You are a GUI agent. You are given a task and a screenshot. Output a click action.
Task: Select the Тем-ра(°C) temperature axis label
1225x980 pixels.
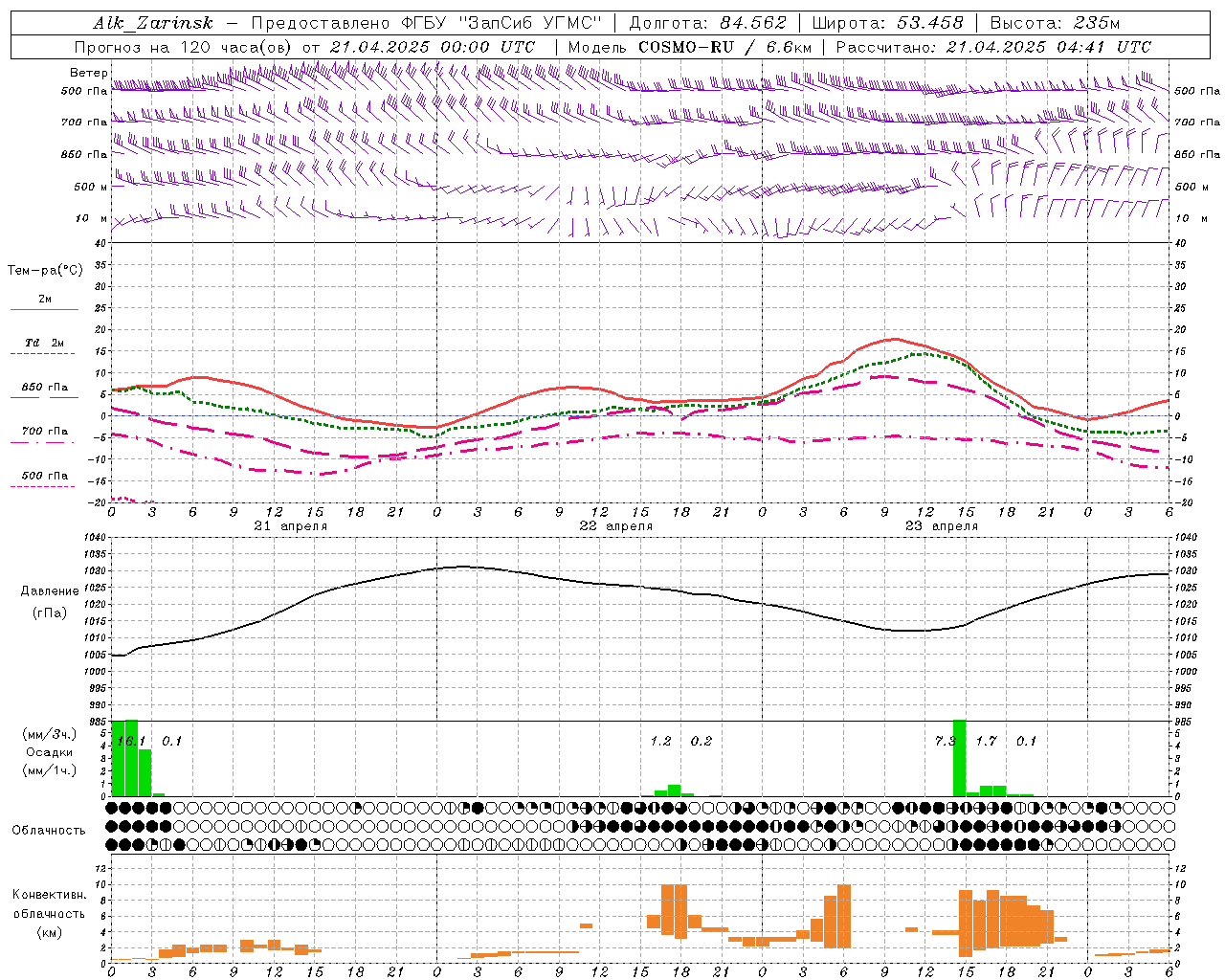coord(45,271)
